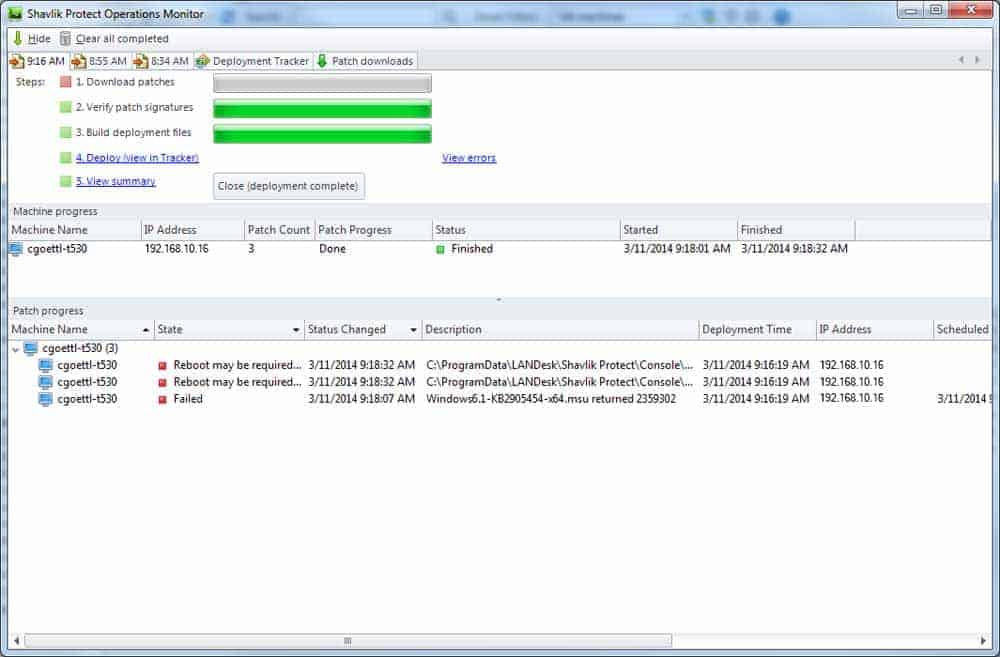Open the Deployment Tracker tab
The width and height of the screenshot is (1000, 657).
(253, 61)
